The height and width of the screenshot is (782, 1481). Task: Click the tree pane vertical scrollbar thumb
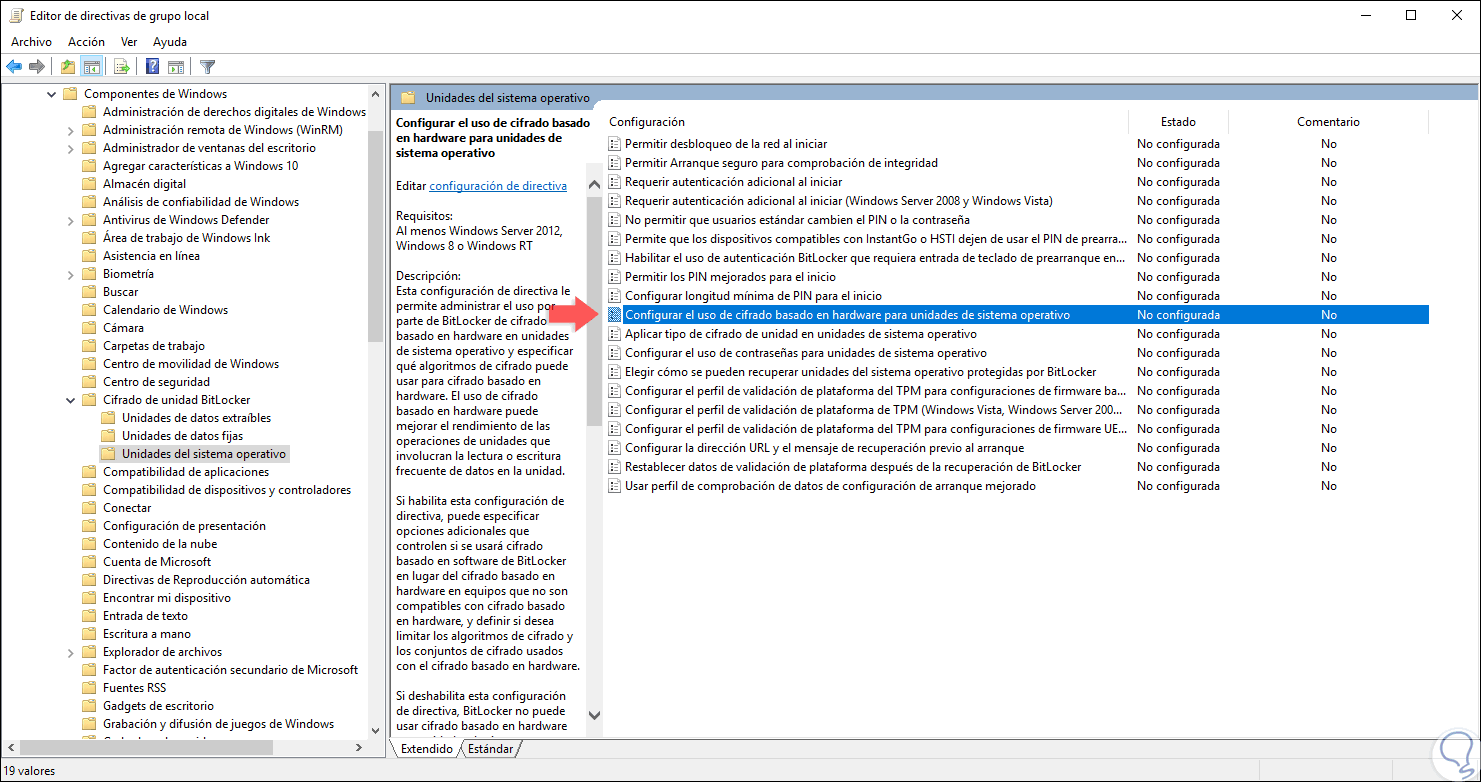tap(376, 235)
